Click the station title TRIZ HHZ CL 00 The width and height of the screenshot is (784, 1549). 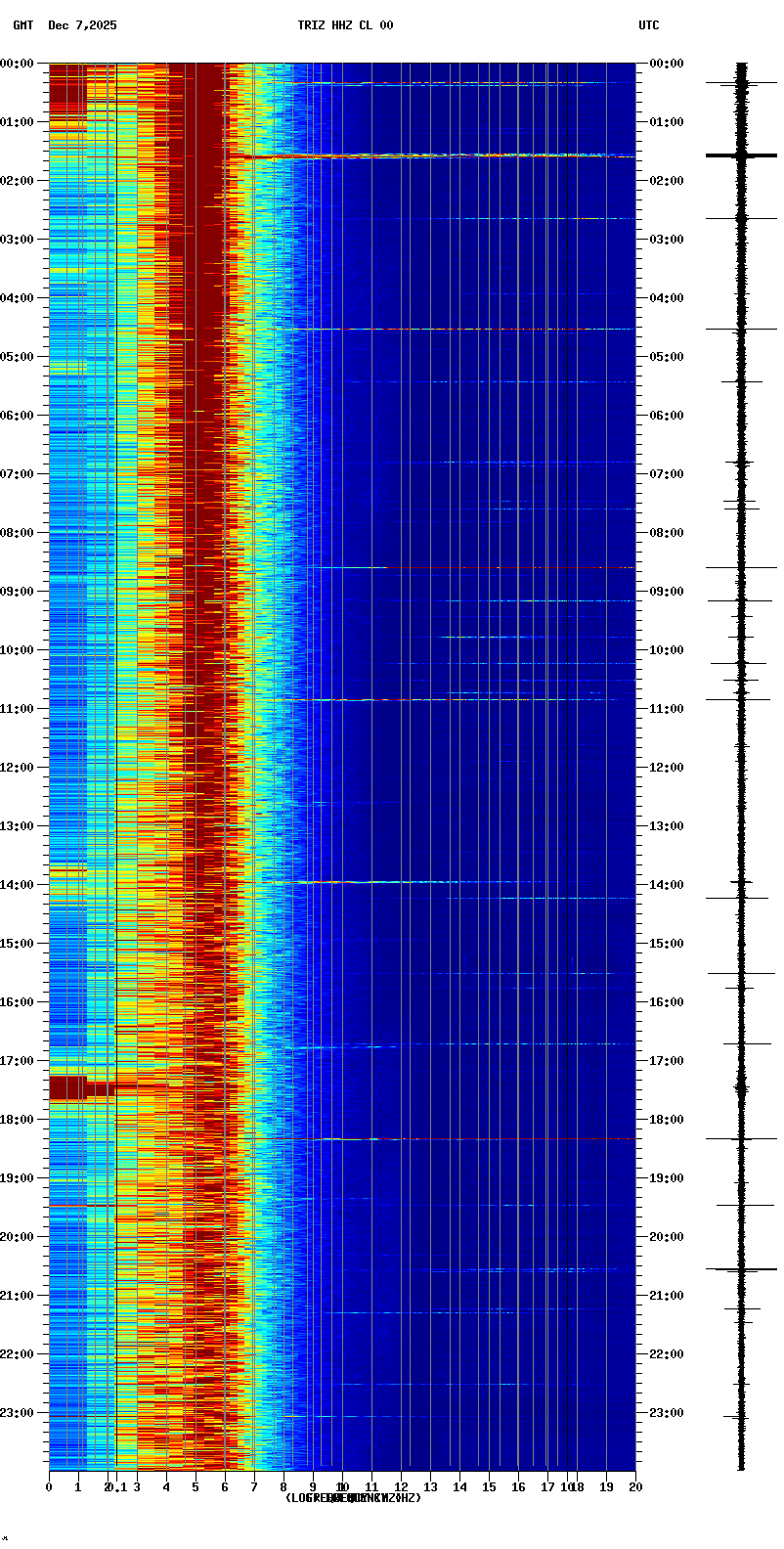345,25
